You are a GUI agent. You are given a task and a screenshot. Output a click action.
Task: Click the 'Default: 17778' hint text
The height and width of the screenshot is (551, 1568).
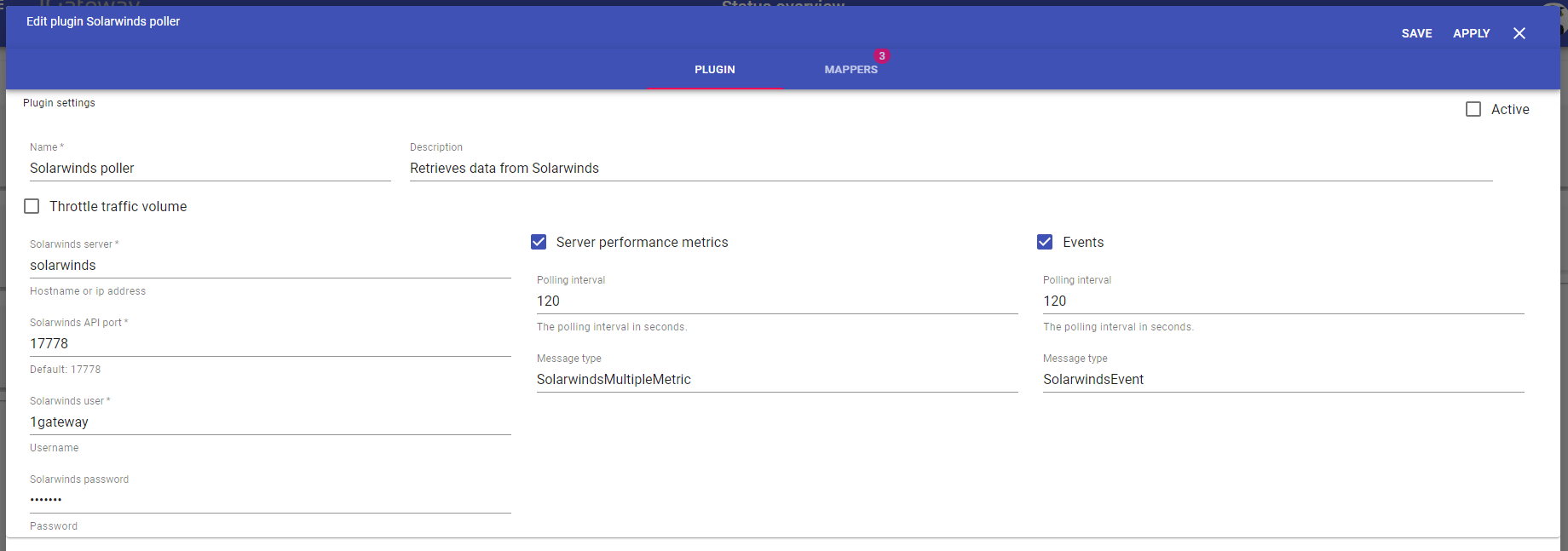65,370
